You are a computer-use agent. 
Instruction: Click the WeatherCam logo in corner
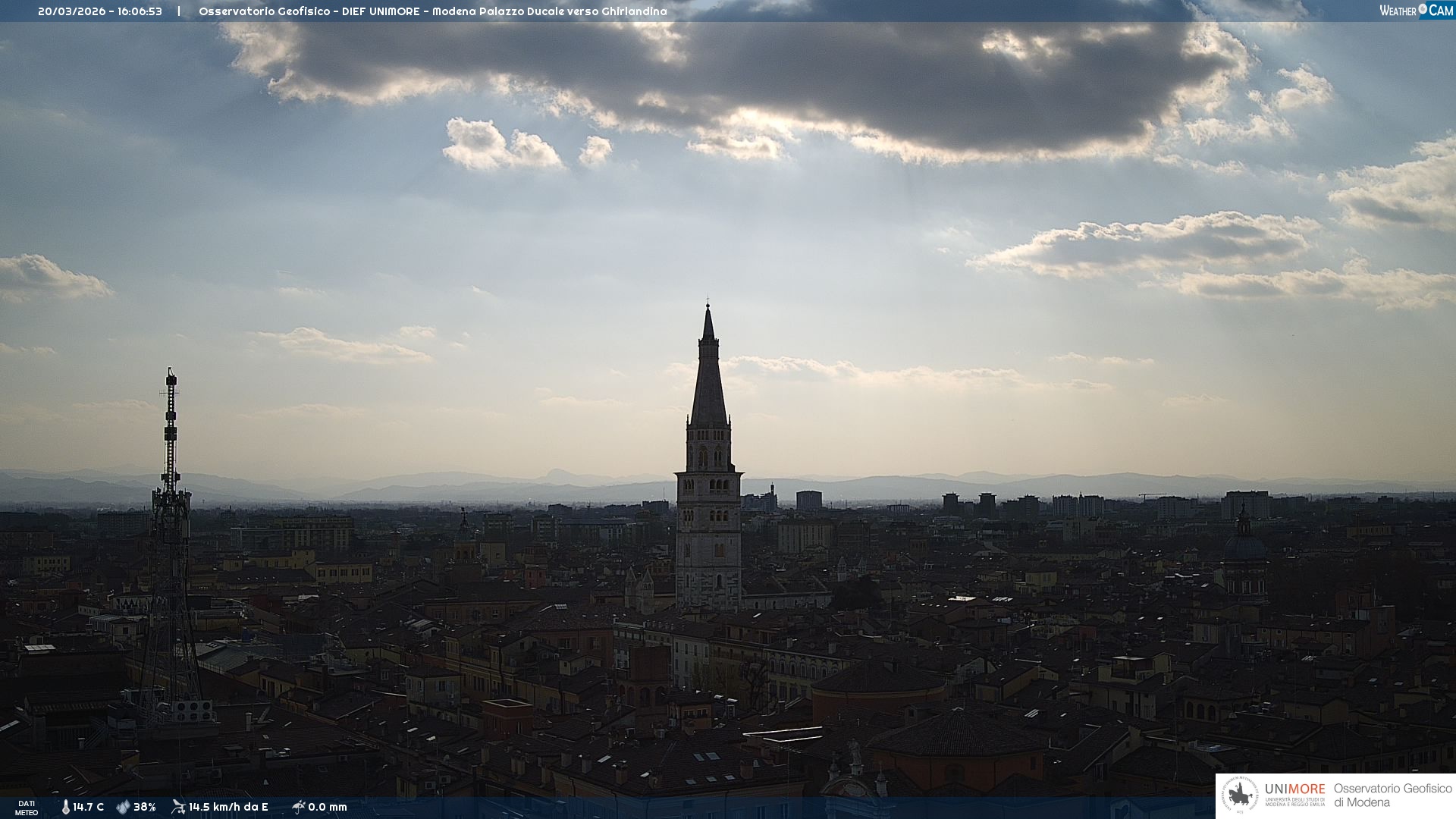point(1415,10)
